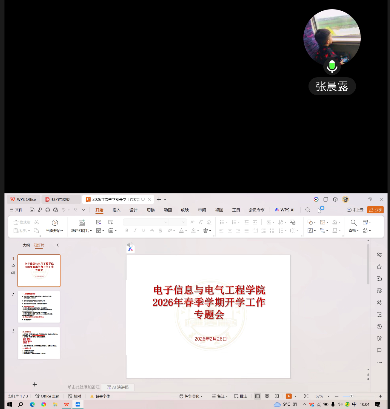
Task: Click the orange 分享 share button
Action: [375, 210]
